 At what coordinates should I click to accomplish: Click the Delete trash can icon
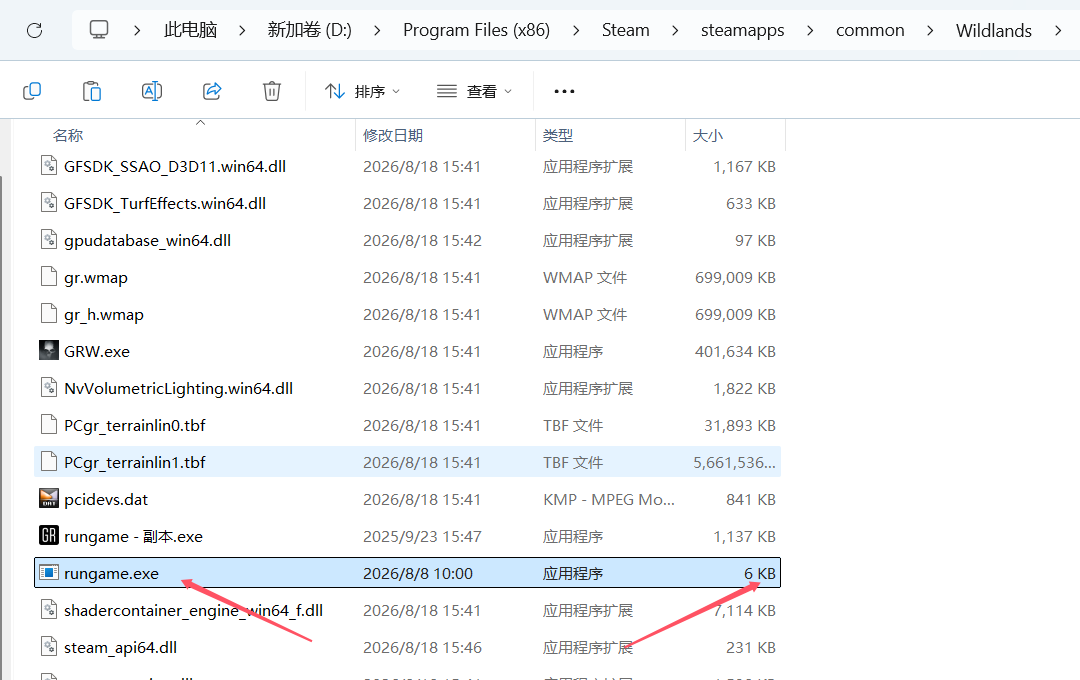272,91
